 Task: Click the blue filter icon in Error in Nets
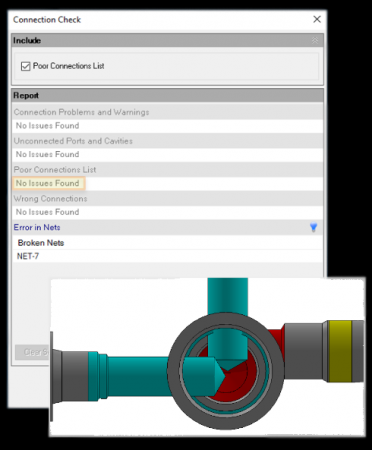(313, 227)
